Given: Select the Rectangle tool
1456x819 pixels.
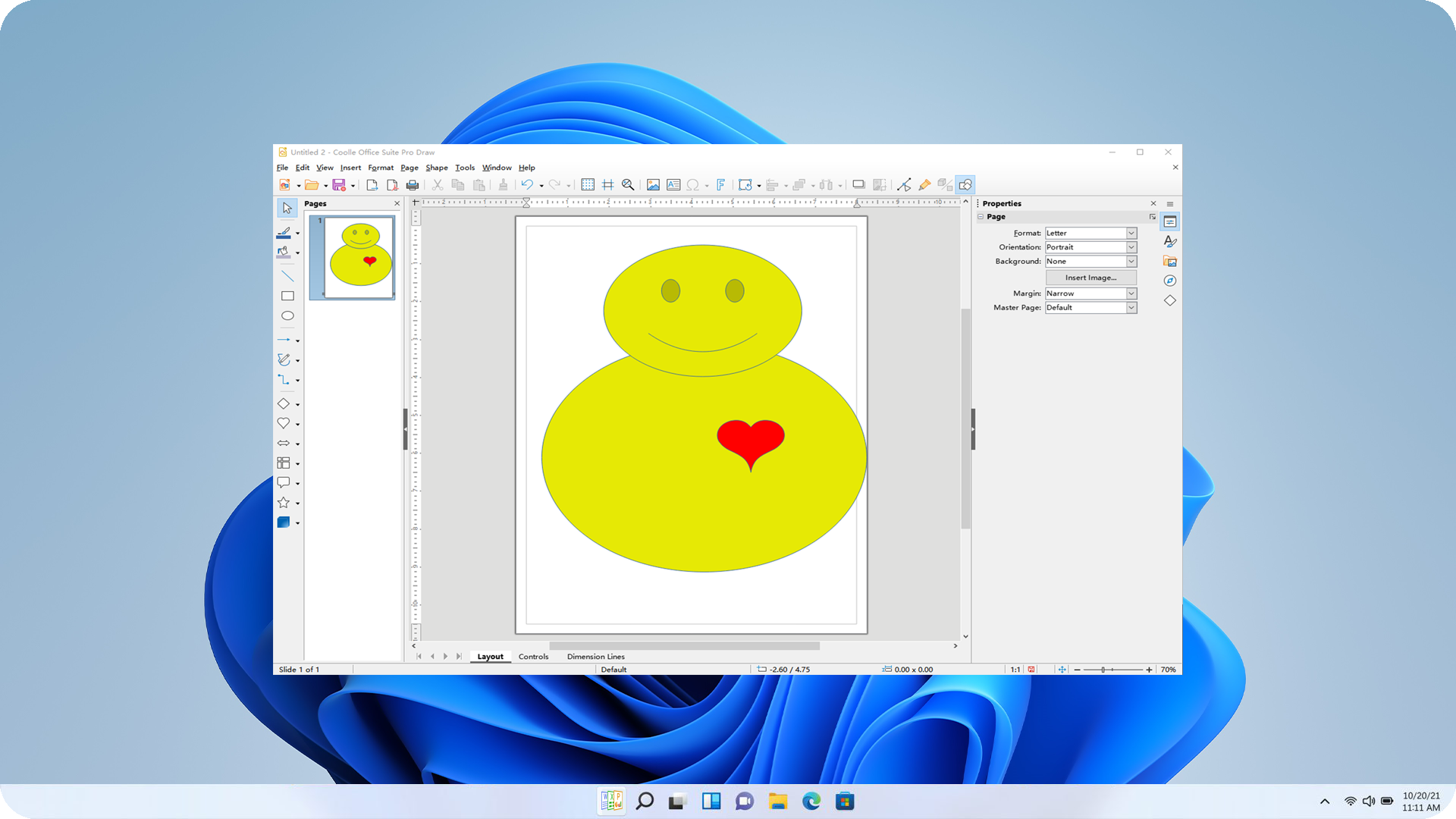Looking at the screenshot, I should coord(287,296).
